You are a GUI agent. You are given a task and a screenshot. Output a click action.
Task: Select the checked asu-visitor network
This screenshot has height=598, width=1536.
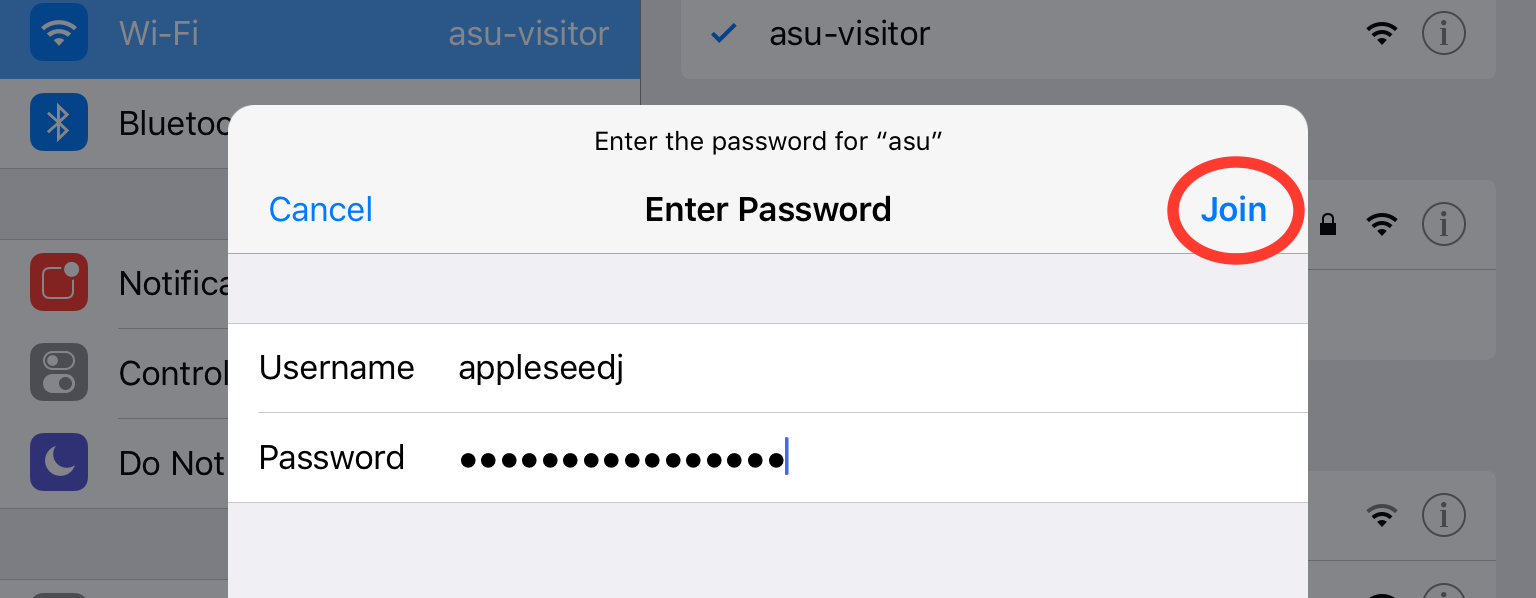click(1088, 34)
